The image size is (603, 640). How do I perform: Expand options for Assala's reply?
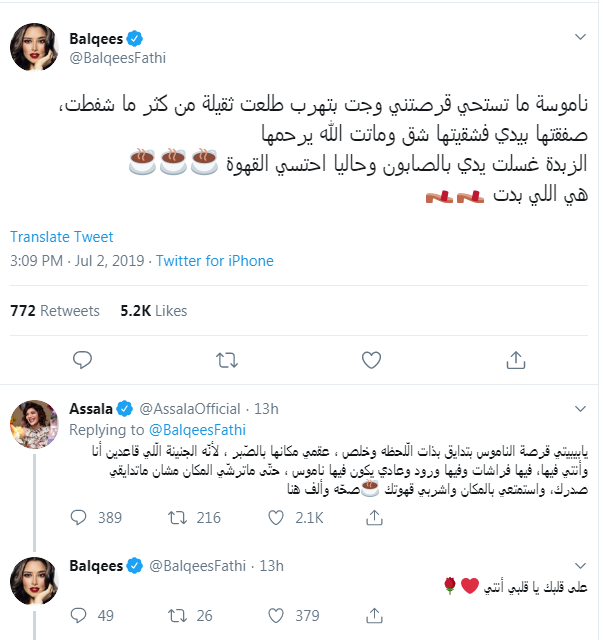click(580, 408)
